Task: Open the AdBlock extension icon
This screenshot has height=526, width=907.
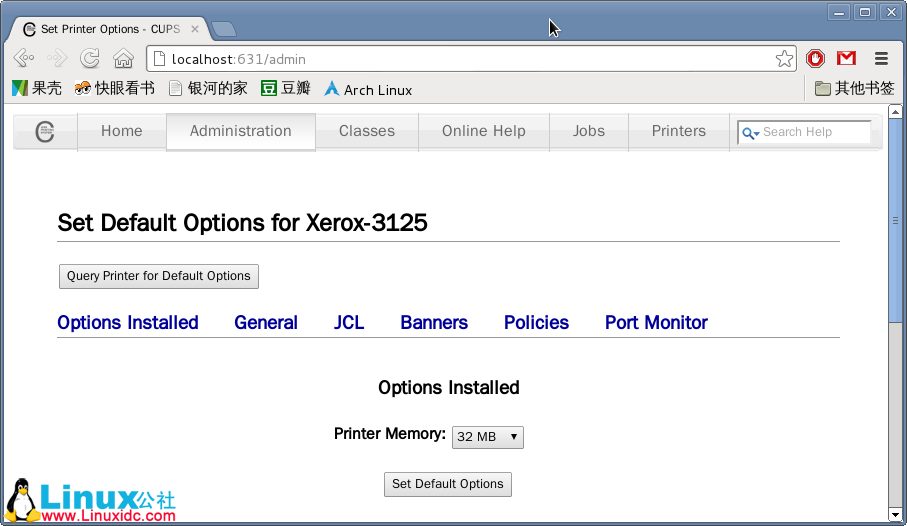Action: point(816,59)
